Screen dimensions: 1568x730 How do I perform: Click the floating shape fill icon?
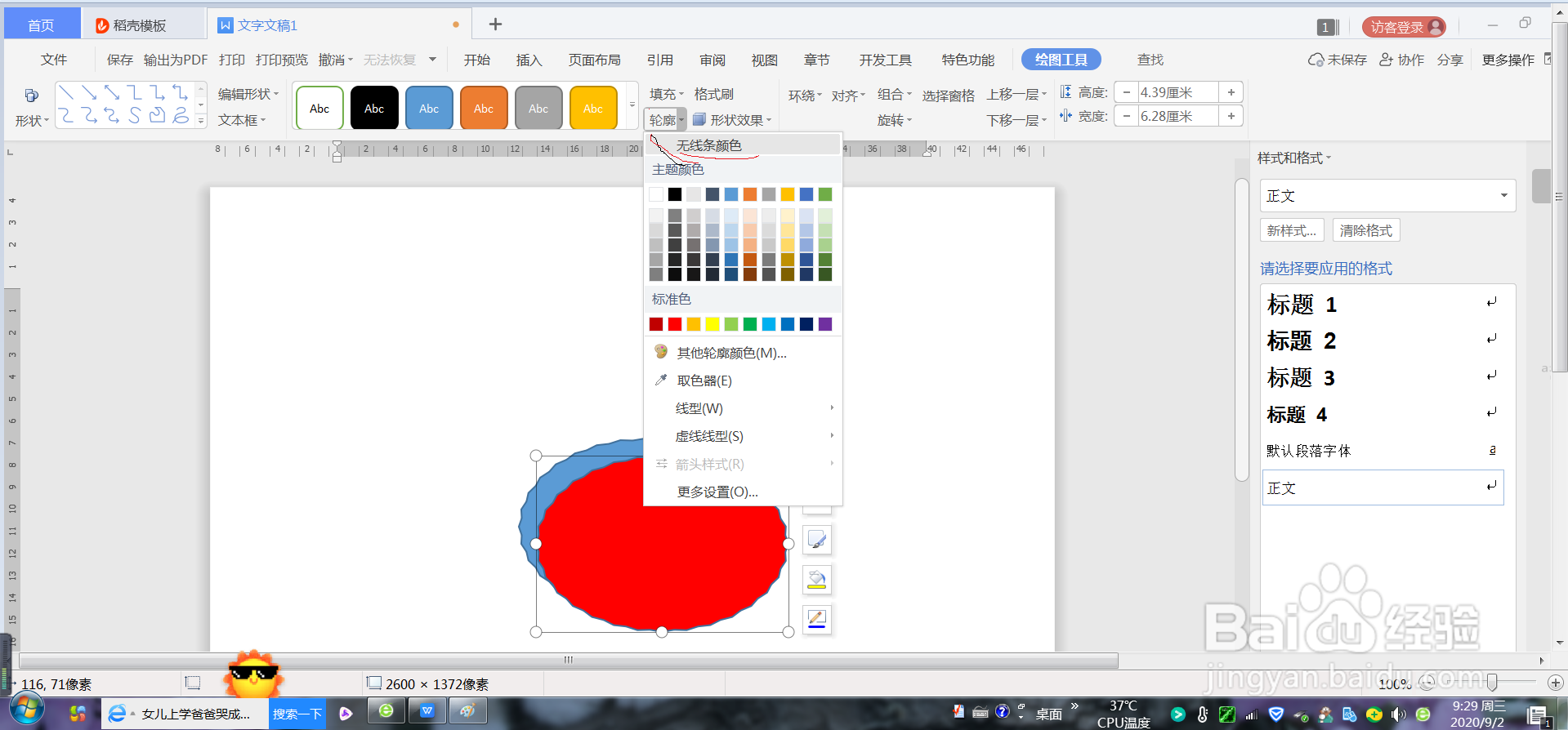[817, 580]
